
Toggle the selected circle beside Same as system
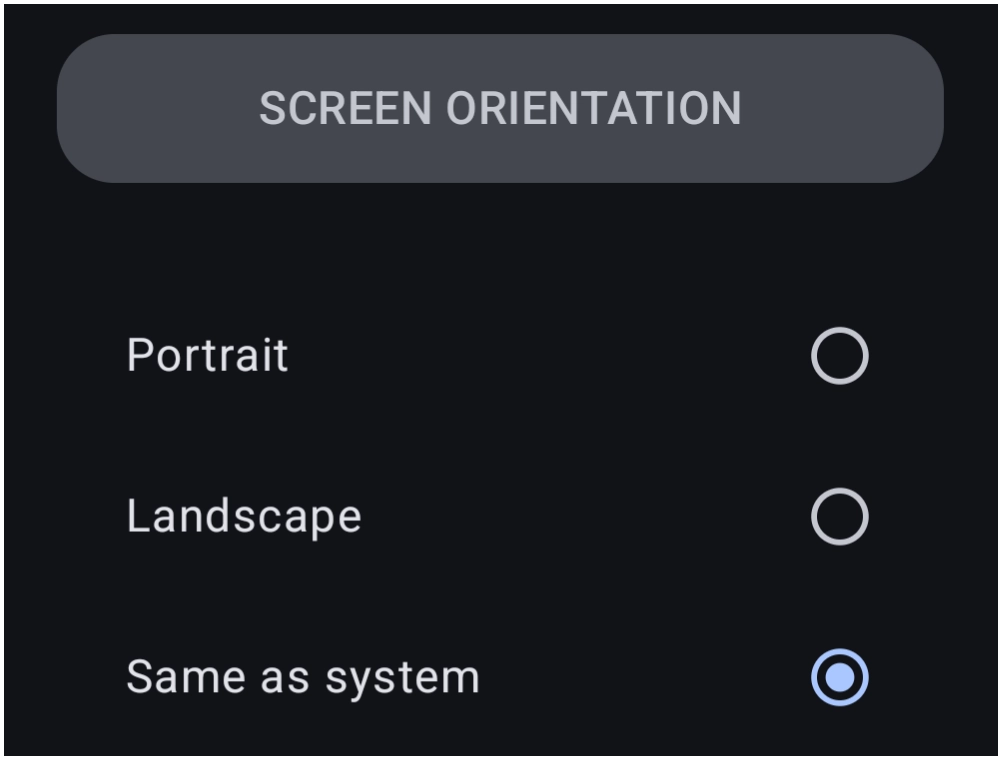click(839, 678)
